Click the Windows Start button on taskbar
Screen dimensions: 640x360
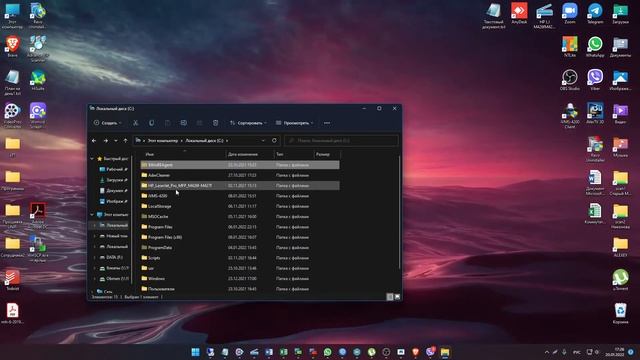pos(196,352)
